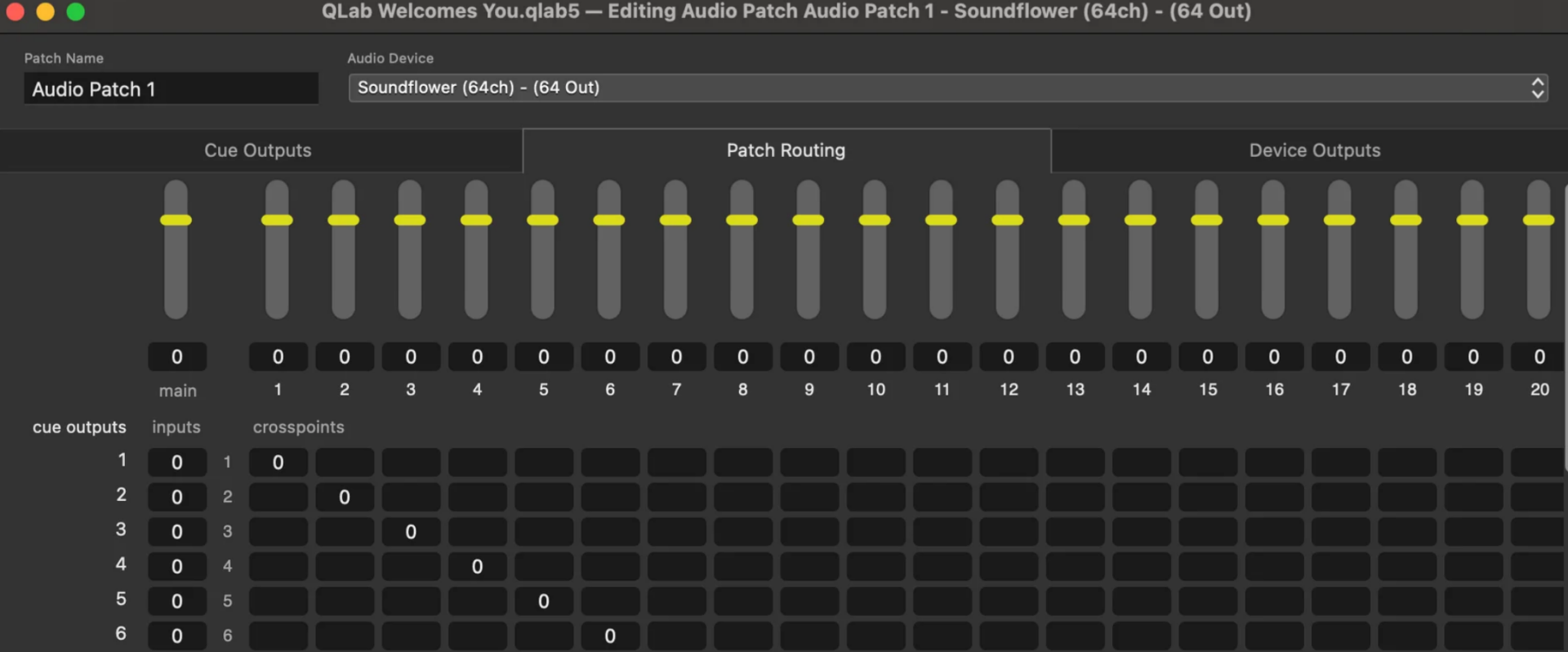Click the output 17 fader handle

[1339, 220]
